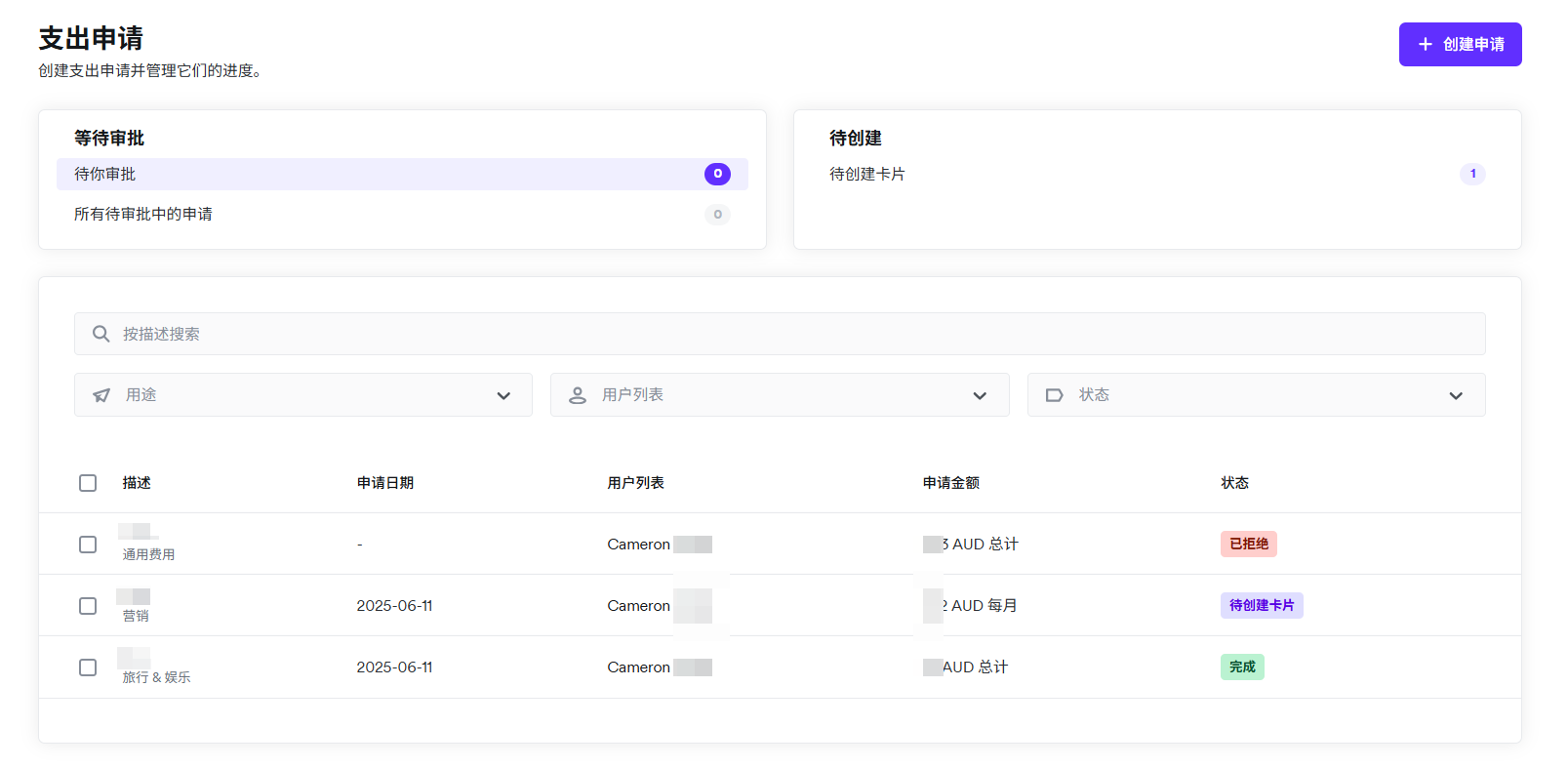Screen dimensions: 1568x768
Task: Click the 等待审批 card heading
Action: 109,139
